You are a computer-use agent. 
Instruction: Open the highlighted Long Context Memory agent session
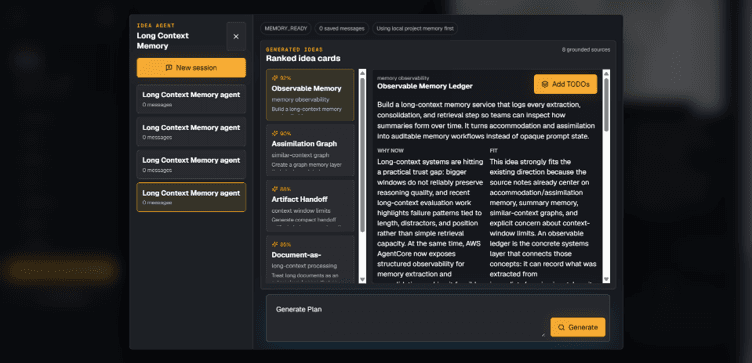tap(191, 197)
